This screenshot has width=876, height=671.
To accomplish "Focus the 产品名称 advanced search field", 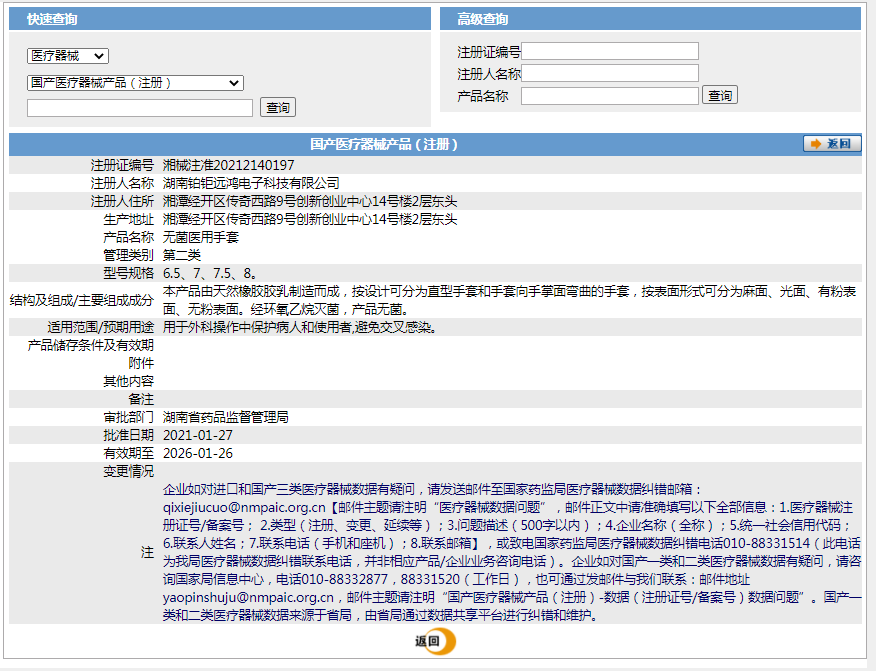I will pyautogui.click(x=610, y=96).
